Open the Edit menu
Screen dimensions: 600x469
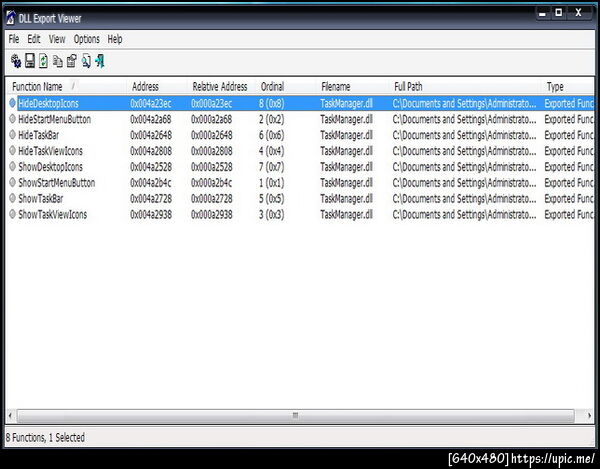click(34, 39)
